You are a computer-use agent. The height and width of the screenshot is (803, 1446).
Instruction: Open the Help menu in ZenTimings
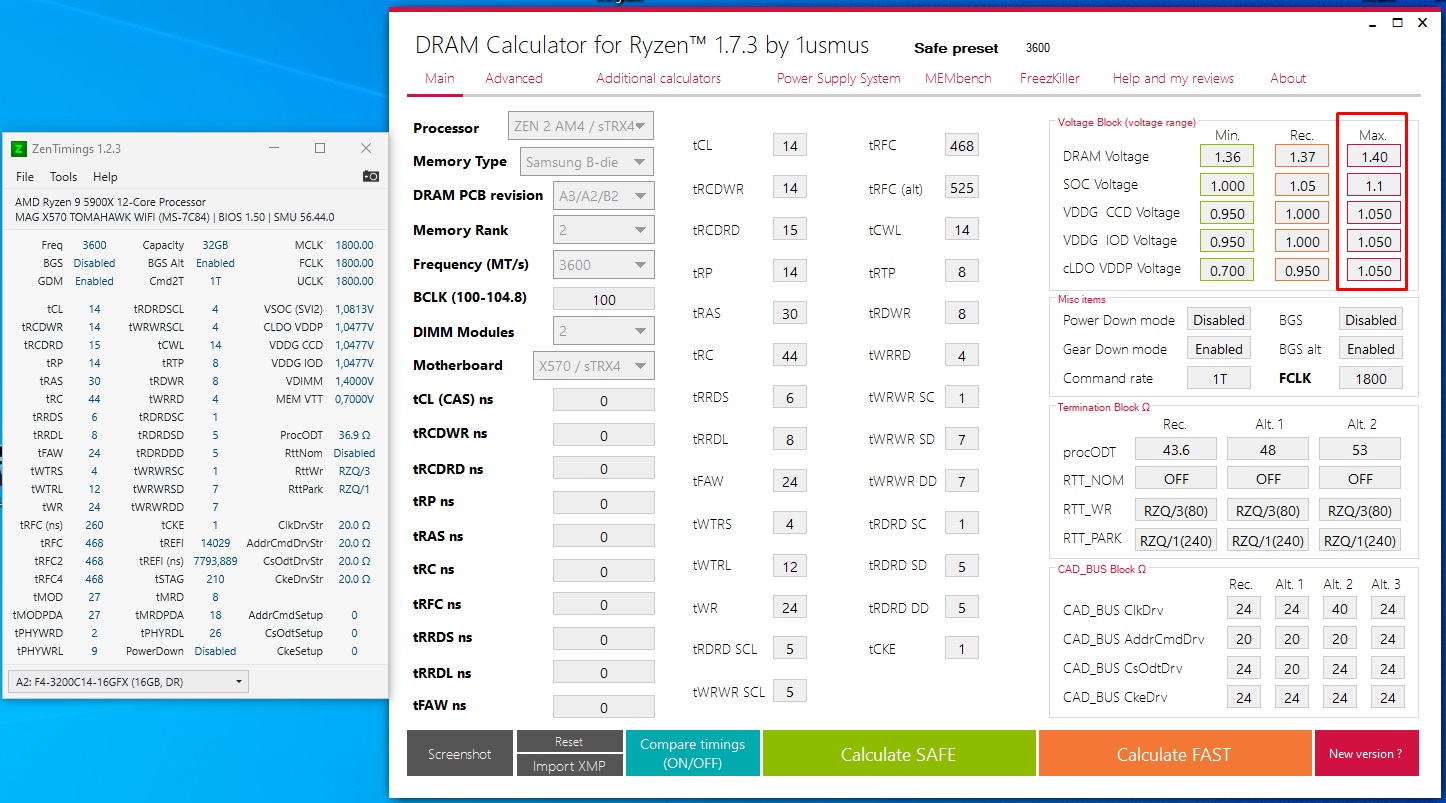(x=105, y=177)
